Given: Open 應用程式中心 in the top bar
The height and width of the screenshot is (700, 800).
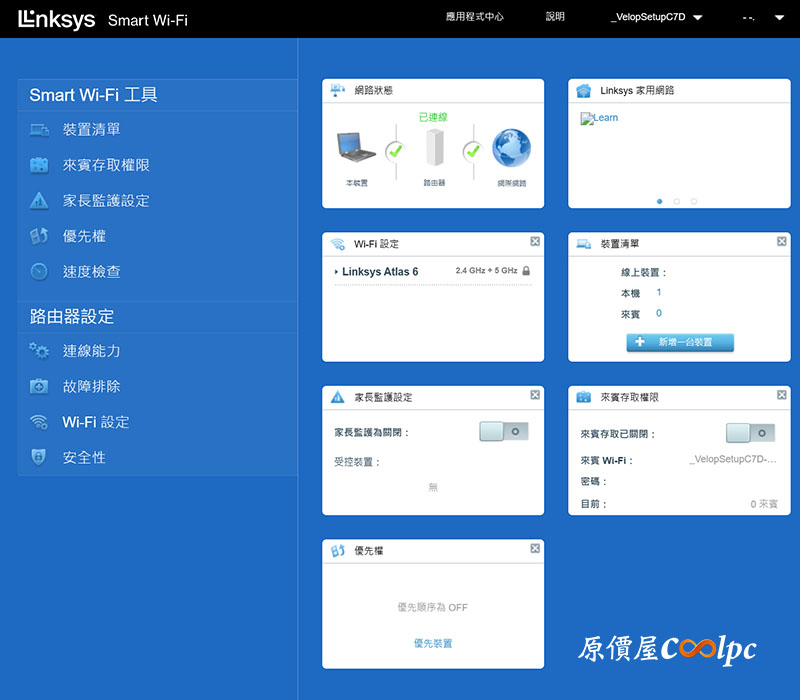Looking at the screenshot, I should point(474,17).
